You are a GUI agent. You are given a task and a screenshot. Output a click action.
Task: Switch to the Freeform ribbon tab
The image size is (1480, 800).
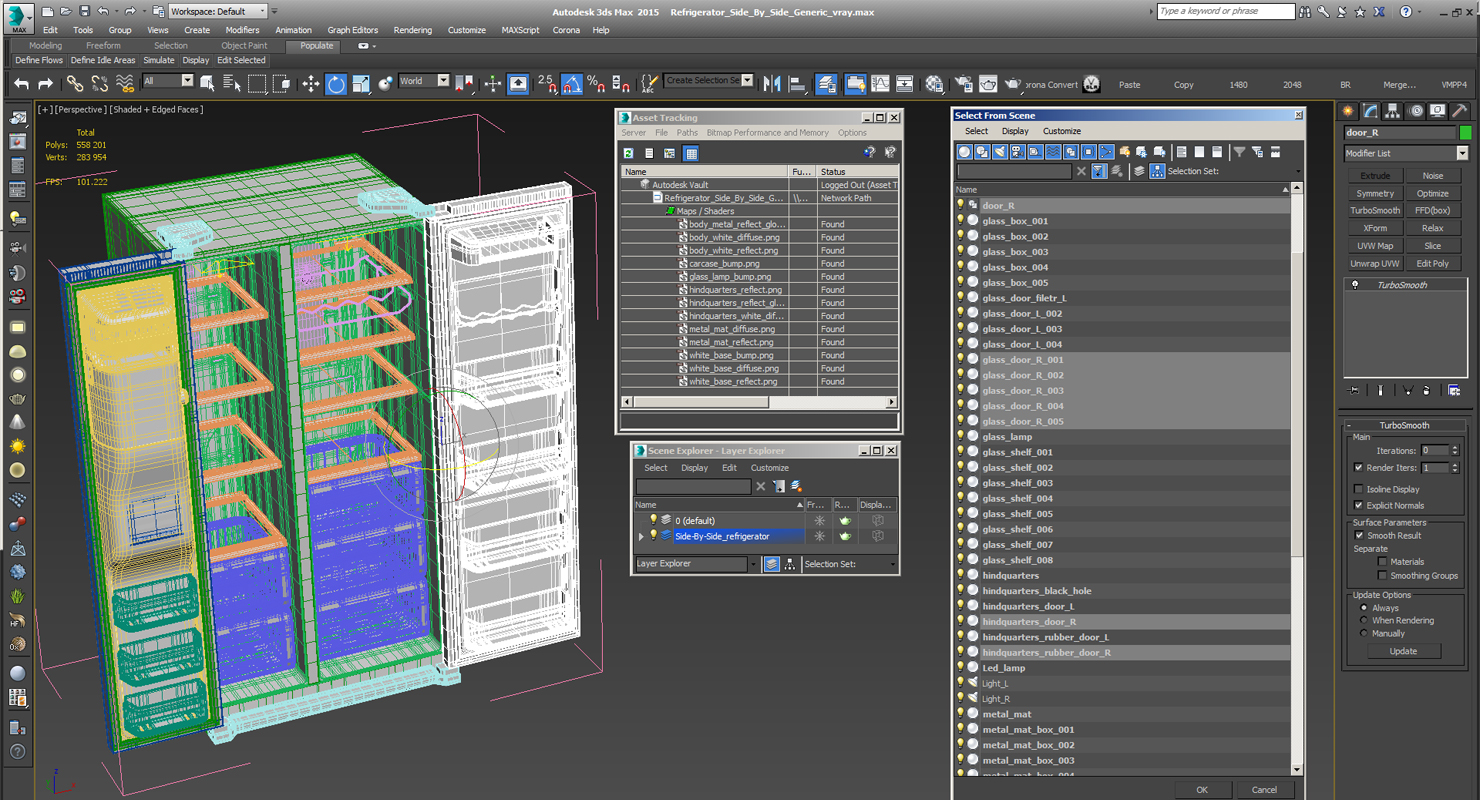pos(103,46)
